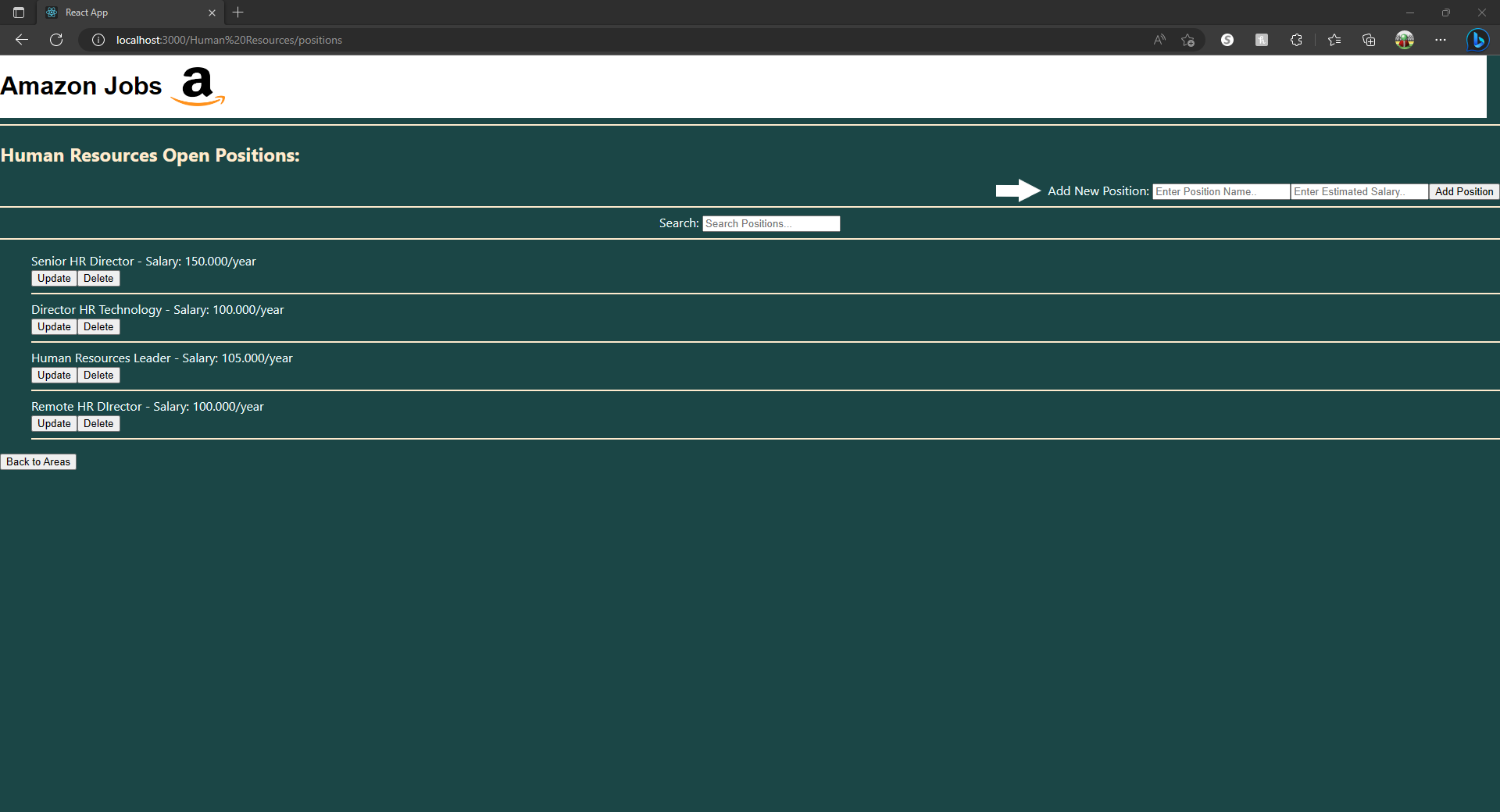This screenshot has width=1500, height=812.
Task: Focus the Enter Estimated Salary field
Action: pyautogui.click(x=1359, y=191)
